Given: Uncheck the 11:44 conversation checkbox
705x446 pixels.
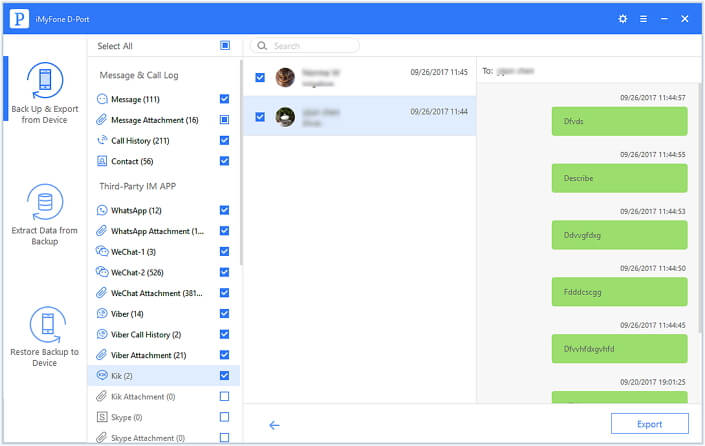Looking at the screenshot, I should pos(260,117).
